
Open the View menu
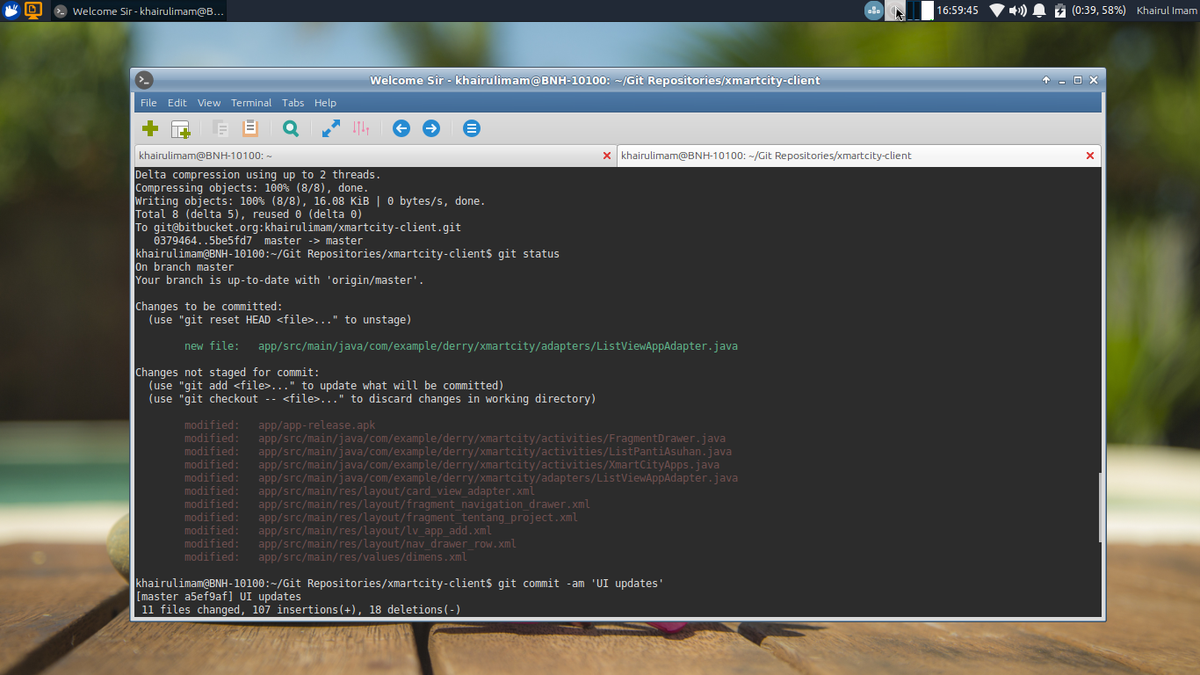209,103
